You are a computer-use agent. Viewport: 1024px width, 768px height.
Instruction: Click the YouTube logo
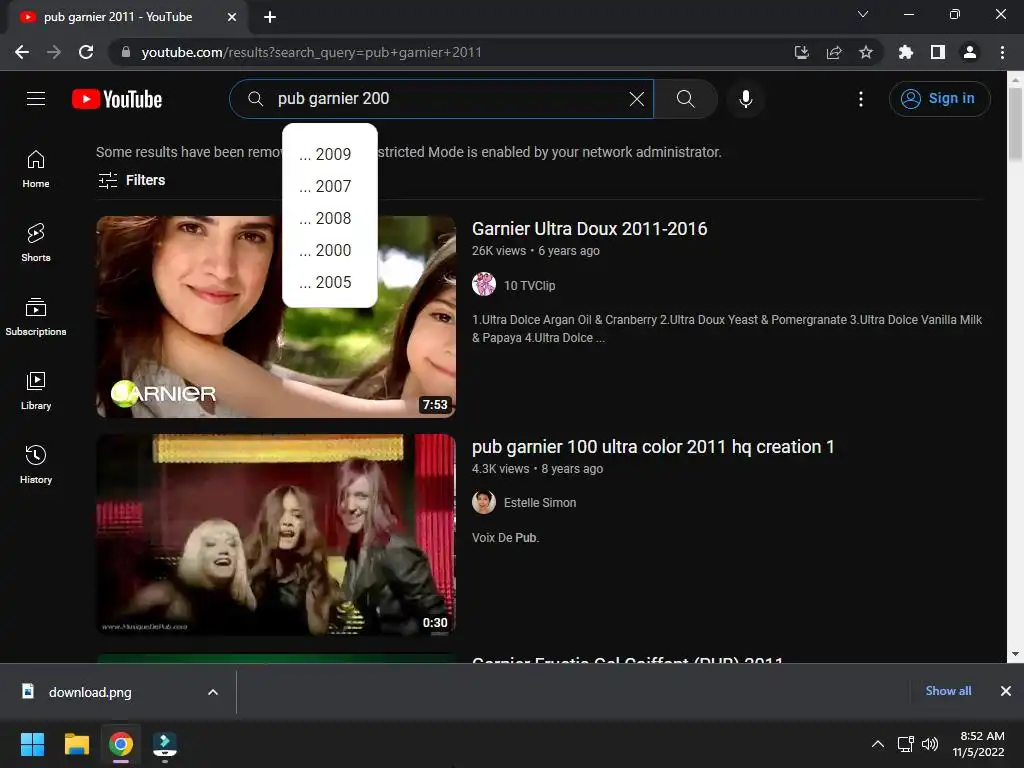(x=117, y=99)
